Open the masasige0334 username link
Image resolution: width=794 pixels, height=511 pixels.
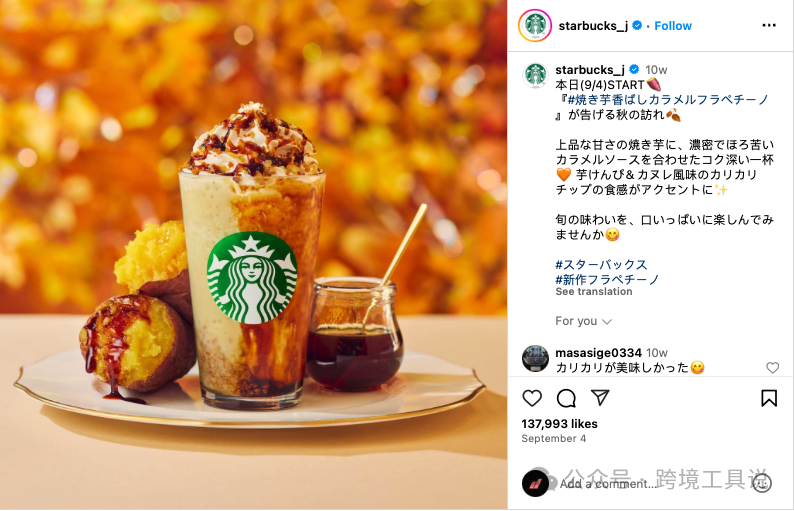pyautogui.click(x=598, y=352)
